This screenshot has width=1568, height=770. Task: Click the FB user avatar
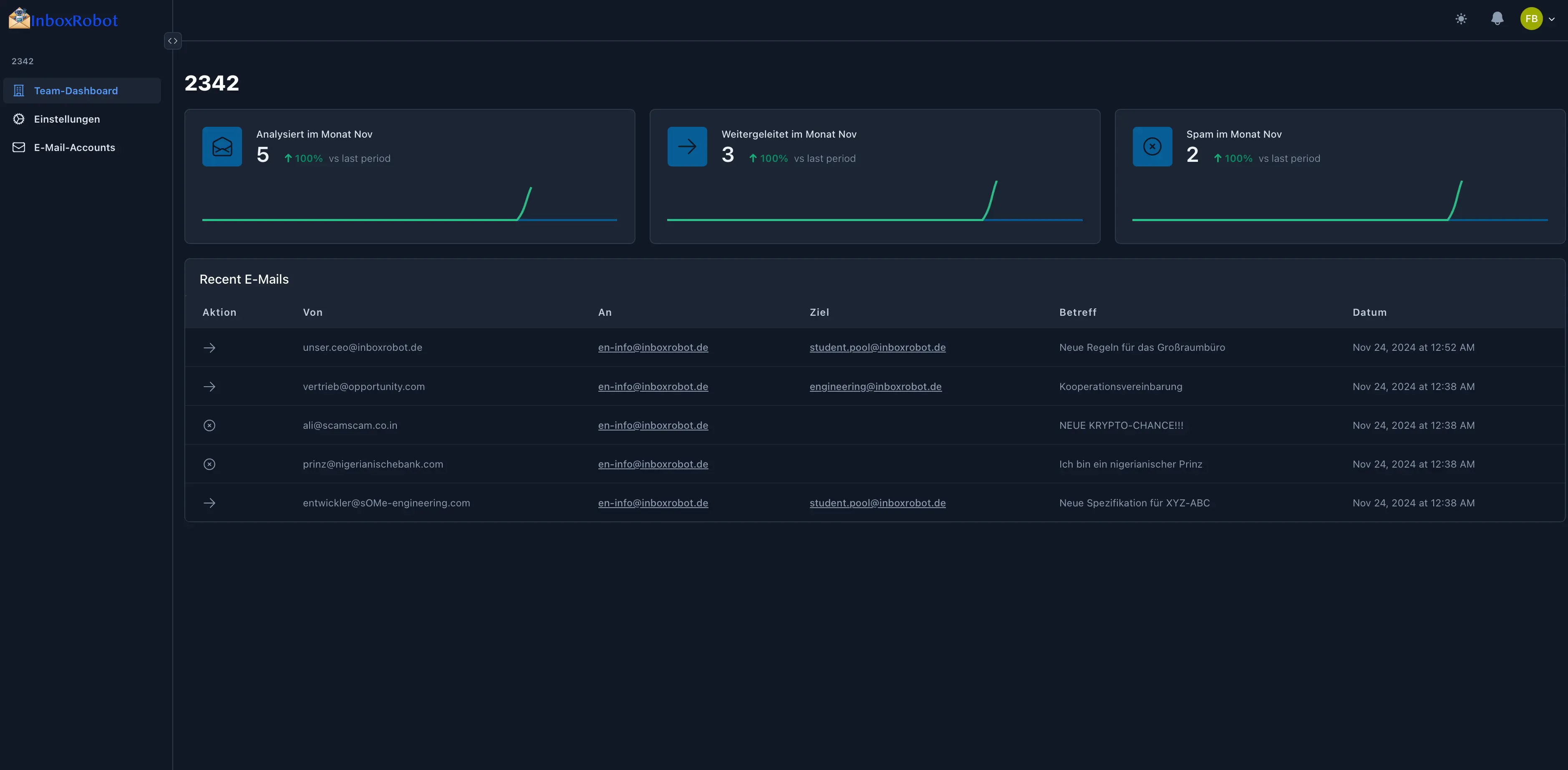1531,19
